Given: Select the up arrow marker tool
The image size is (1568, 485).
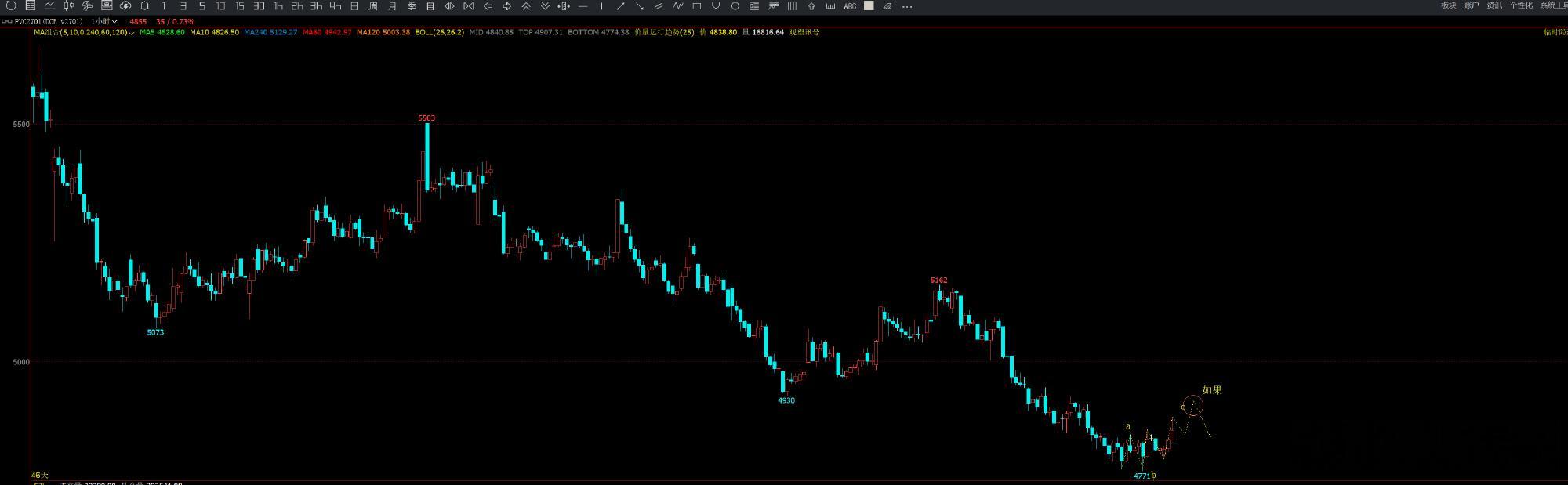Looking at the screenshot, I should [x=811, y=5].
